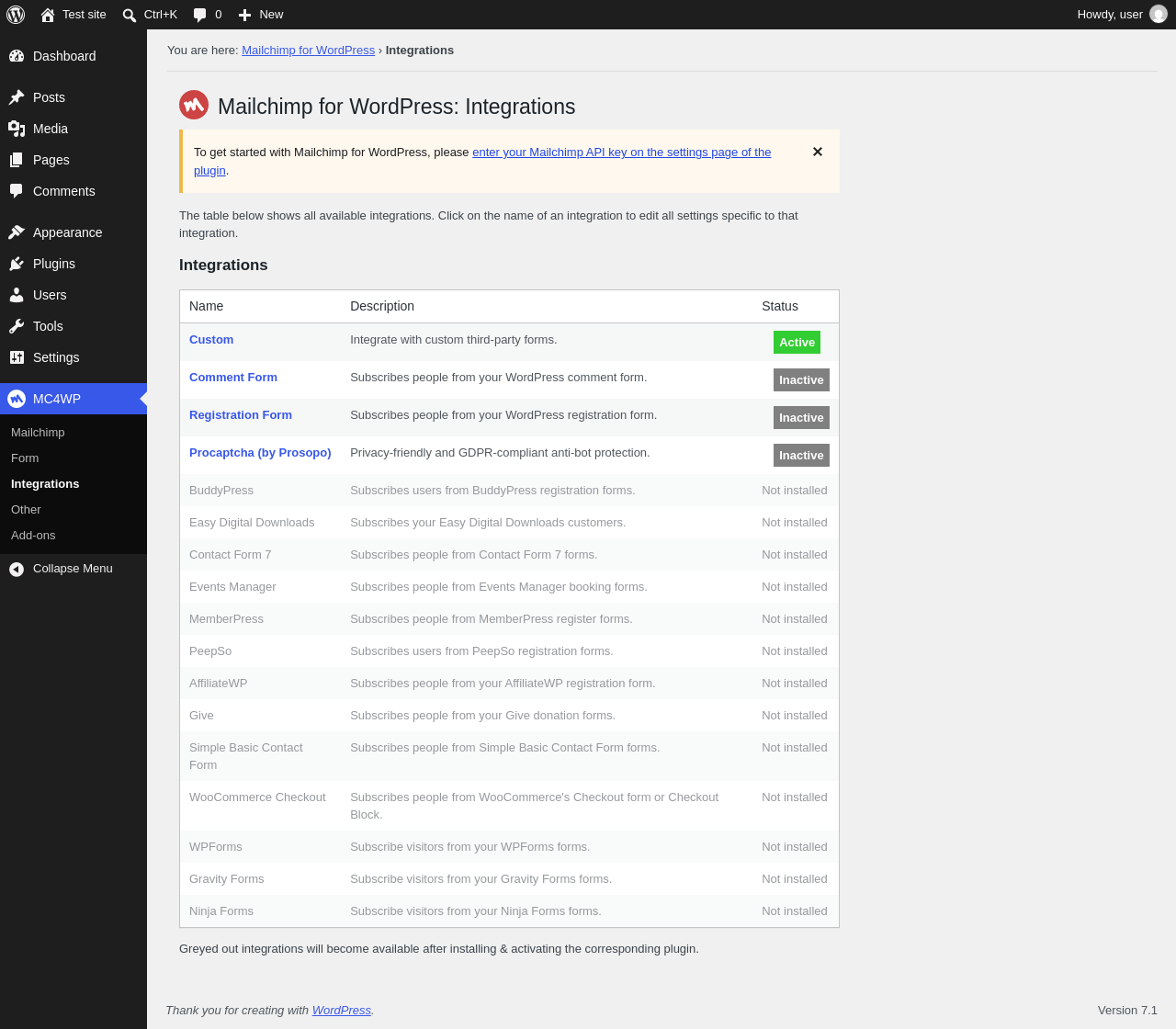Image resolution: width=1176 pixels, height=1029 pixels.
Task: Open the Add-ons submenu item
Action: (33, 536)
